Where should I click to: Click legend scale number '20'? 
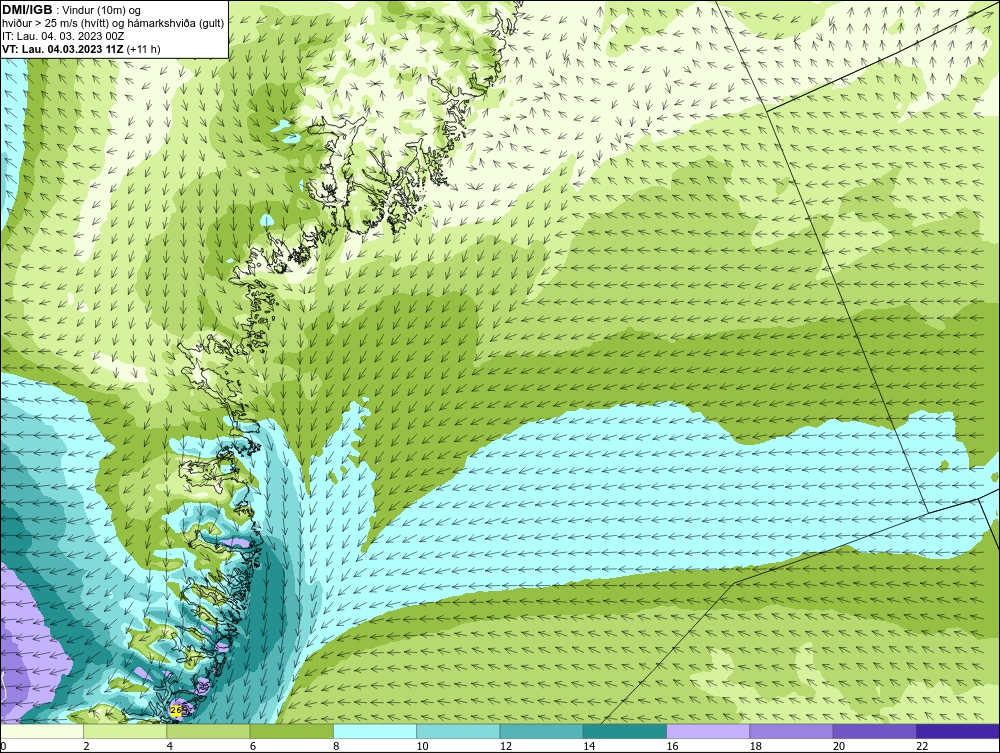click(x=839, y=747)
